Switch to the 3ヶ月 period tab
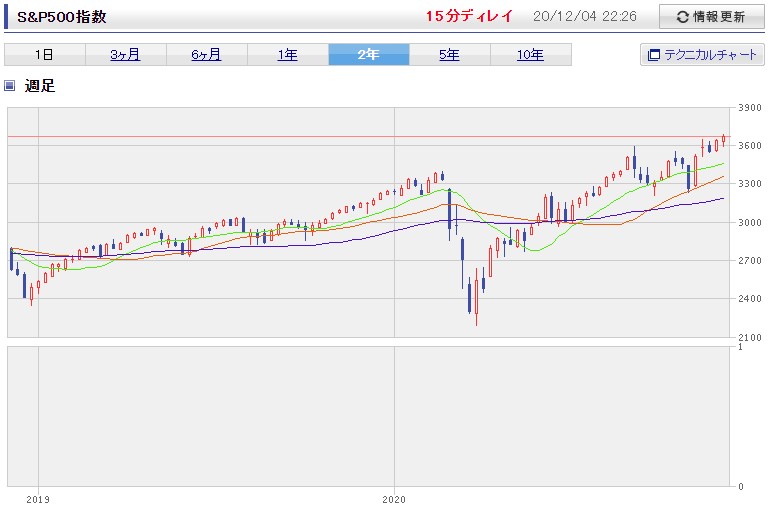Viewport: 768px width, 511px height. click(x=125, y=54)
